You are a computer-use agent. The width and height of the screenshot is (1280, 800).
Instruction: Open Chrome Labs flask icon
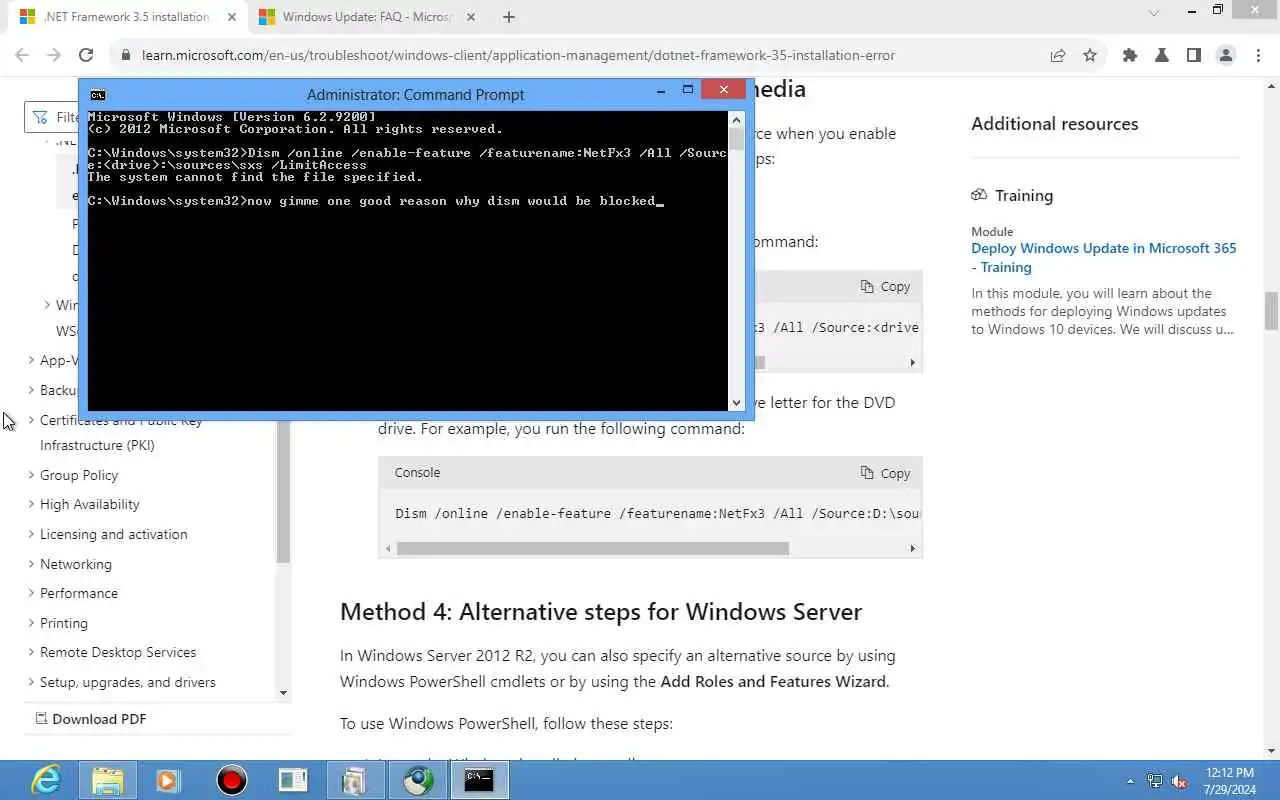coord(1162,55)
